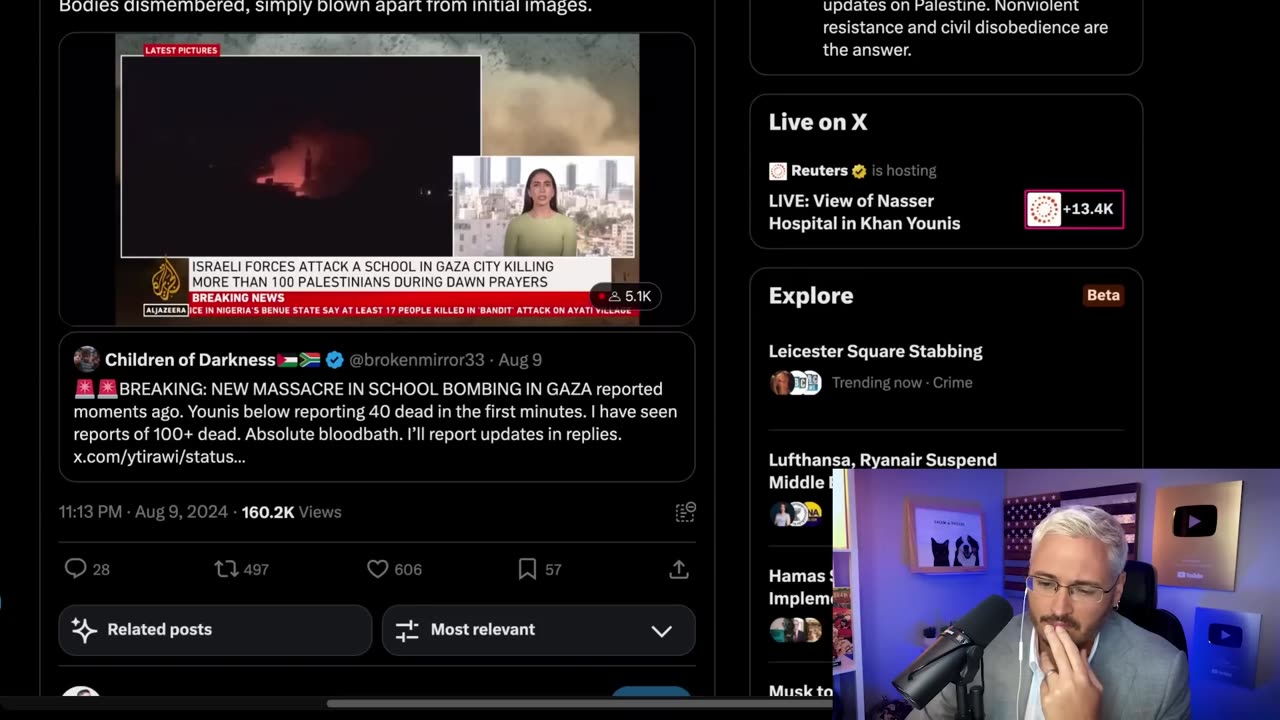
Task: Join the +13.4K listeners live badge
Action: click(1074, 209)
